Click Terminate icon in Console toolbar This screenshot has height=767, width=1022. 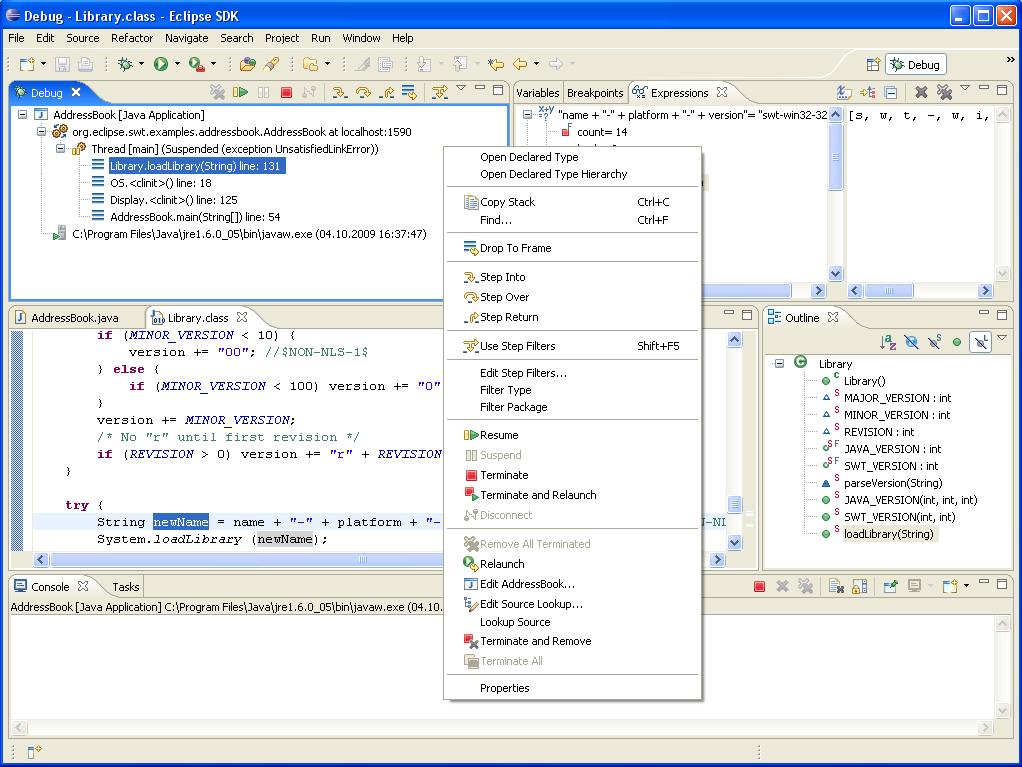point(759,586)
